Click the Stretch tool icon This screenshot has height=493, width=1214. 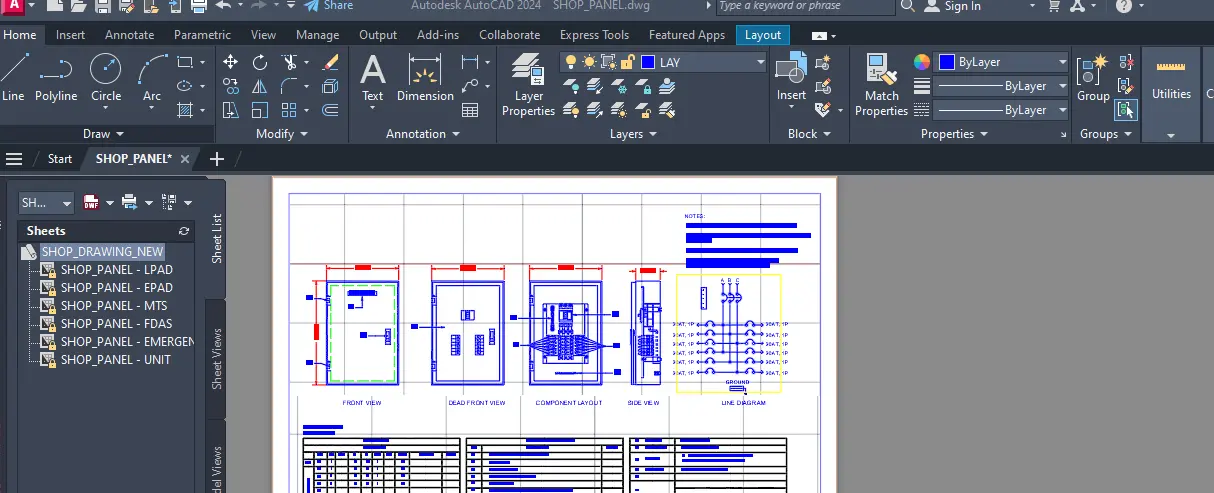click(231, 110)
